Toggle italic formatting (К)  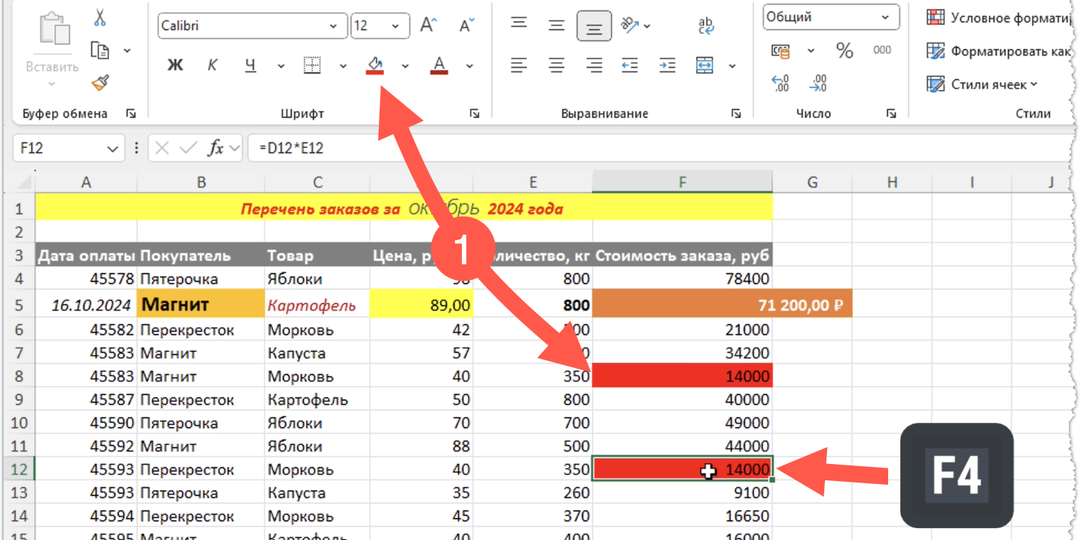coord(213,65)
